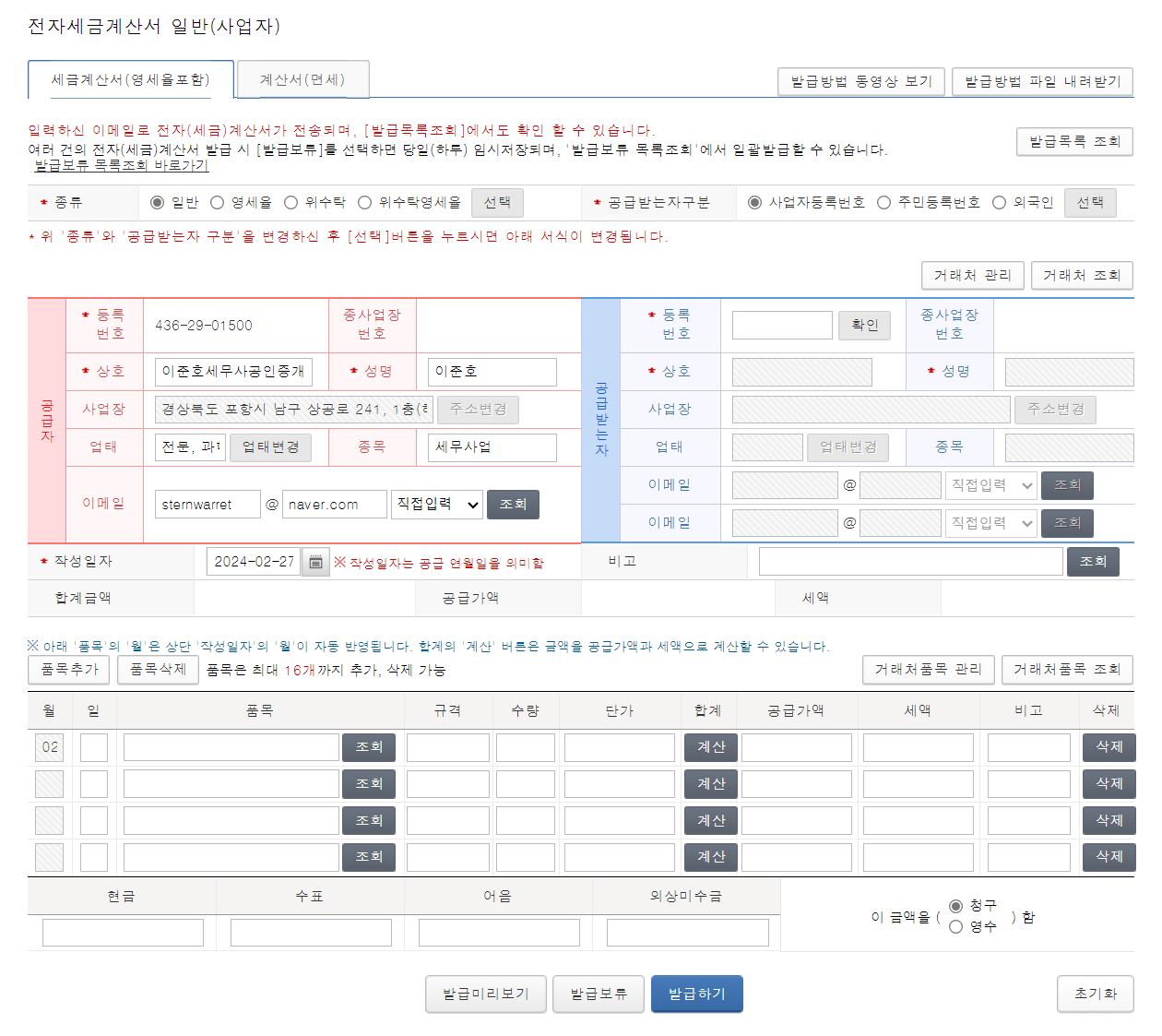Open 거래처 조회
The width and height of the screenshot is (1162, 1036).
point(1082,275)
